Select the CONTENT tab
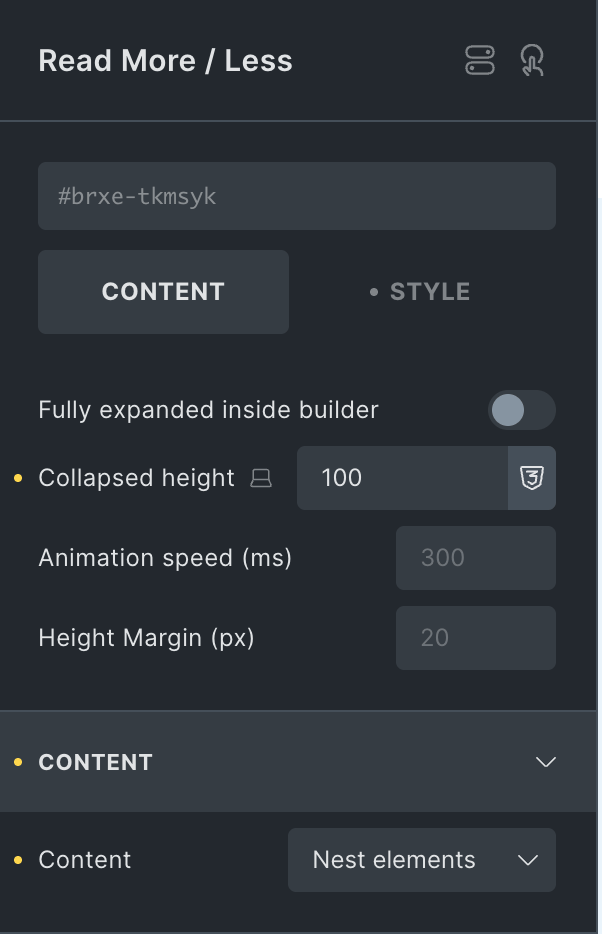The image size is (602, 934). pos(163,292)
